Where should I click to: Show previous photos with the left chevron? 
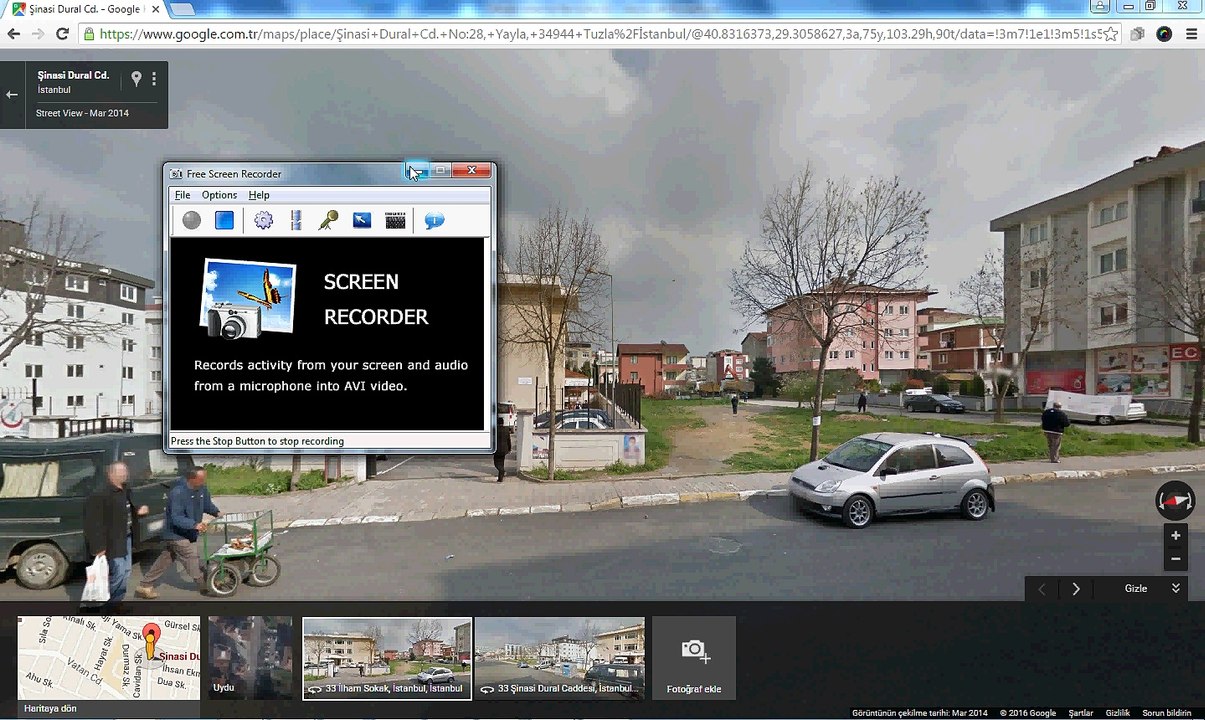pos(1041,589)
